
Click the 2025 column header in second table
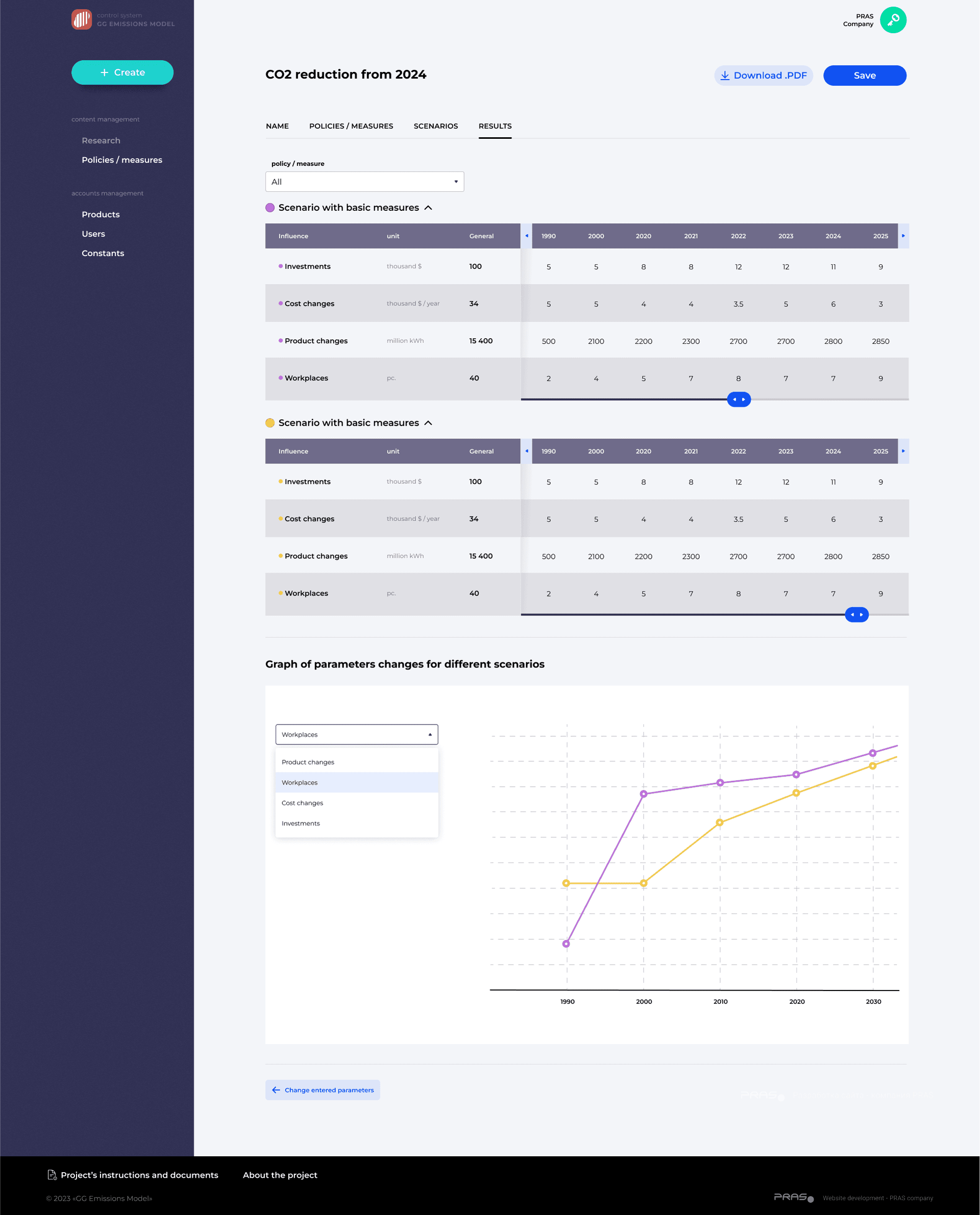pos(880,451)
